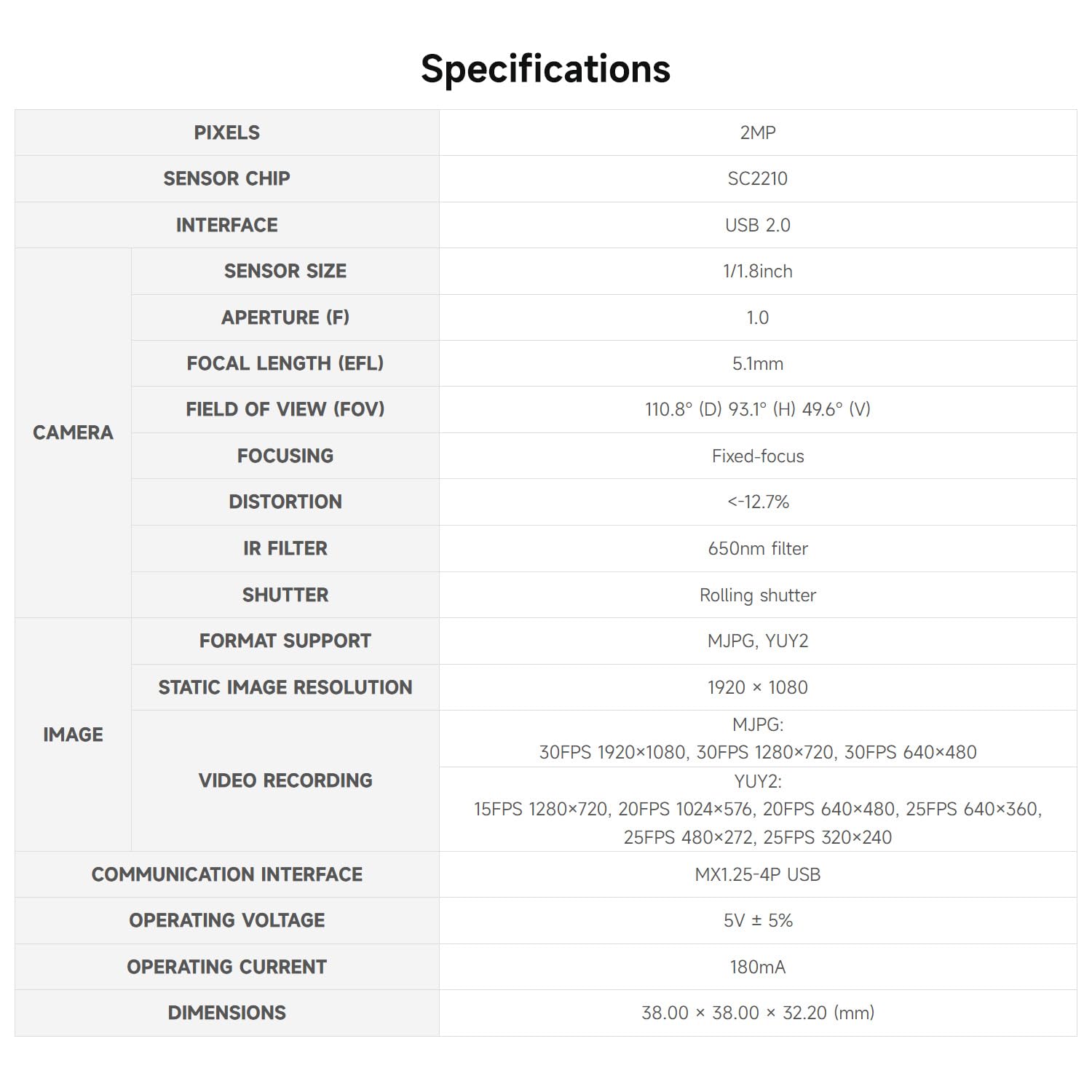Select the MX1.25-4P USB value
The image size is (1092, 1092).
[758, 874]
